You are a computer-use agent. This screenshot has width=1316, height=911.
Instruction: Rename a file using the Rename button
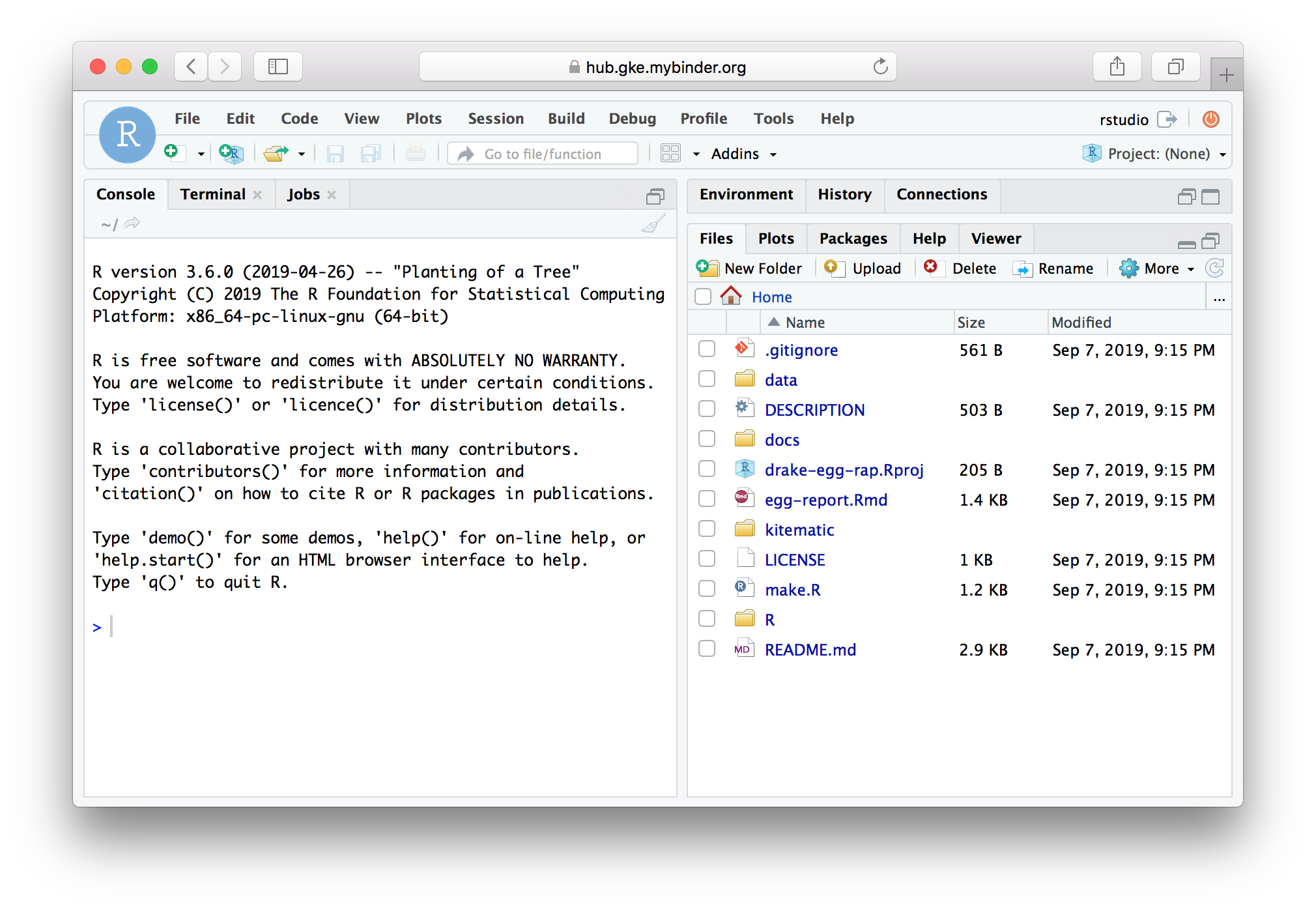pos(1053,268)
